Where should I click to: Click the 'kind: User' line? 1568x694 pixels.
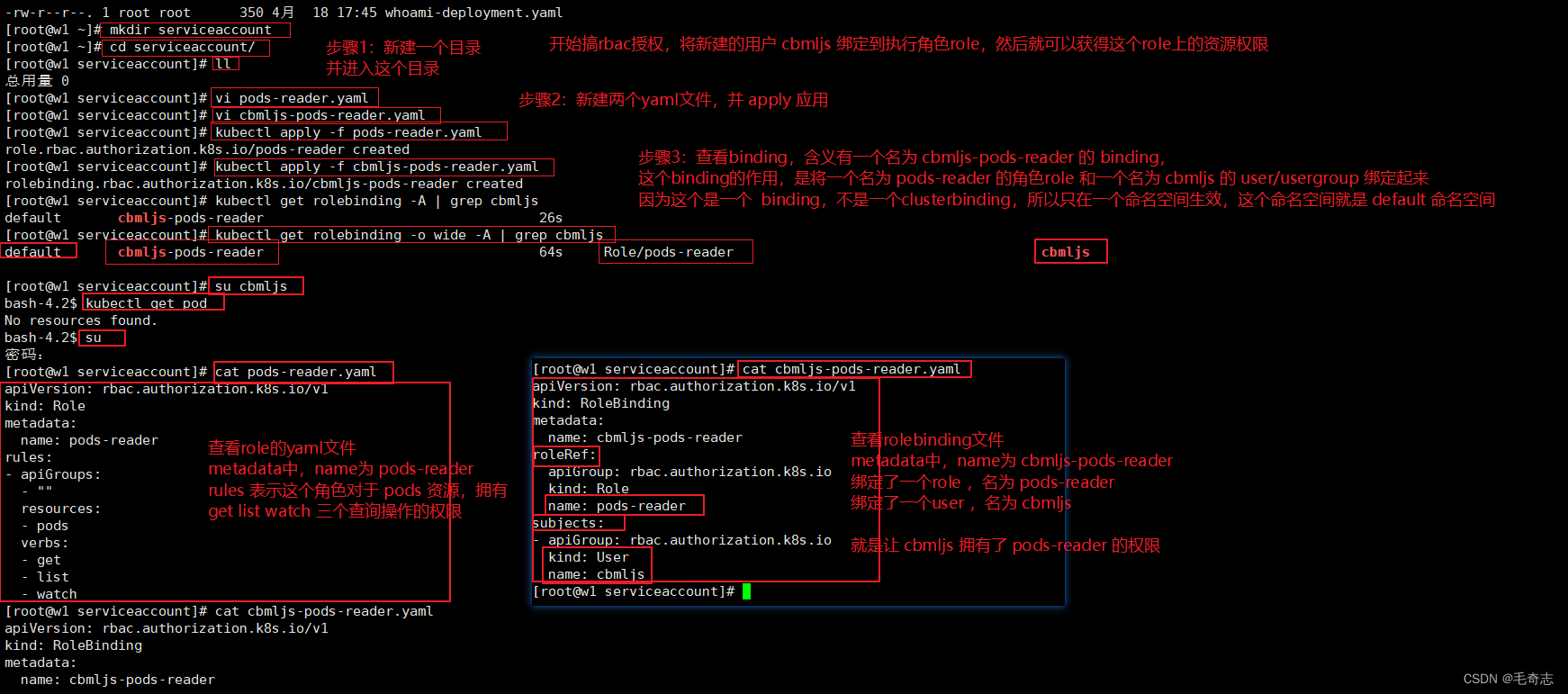(589, 557)
